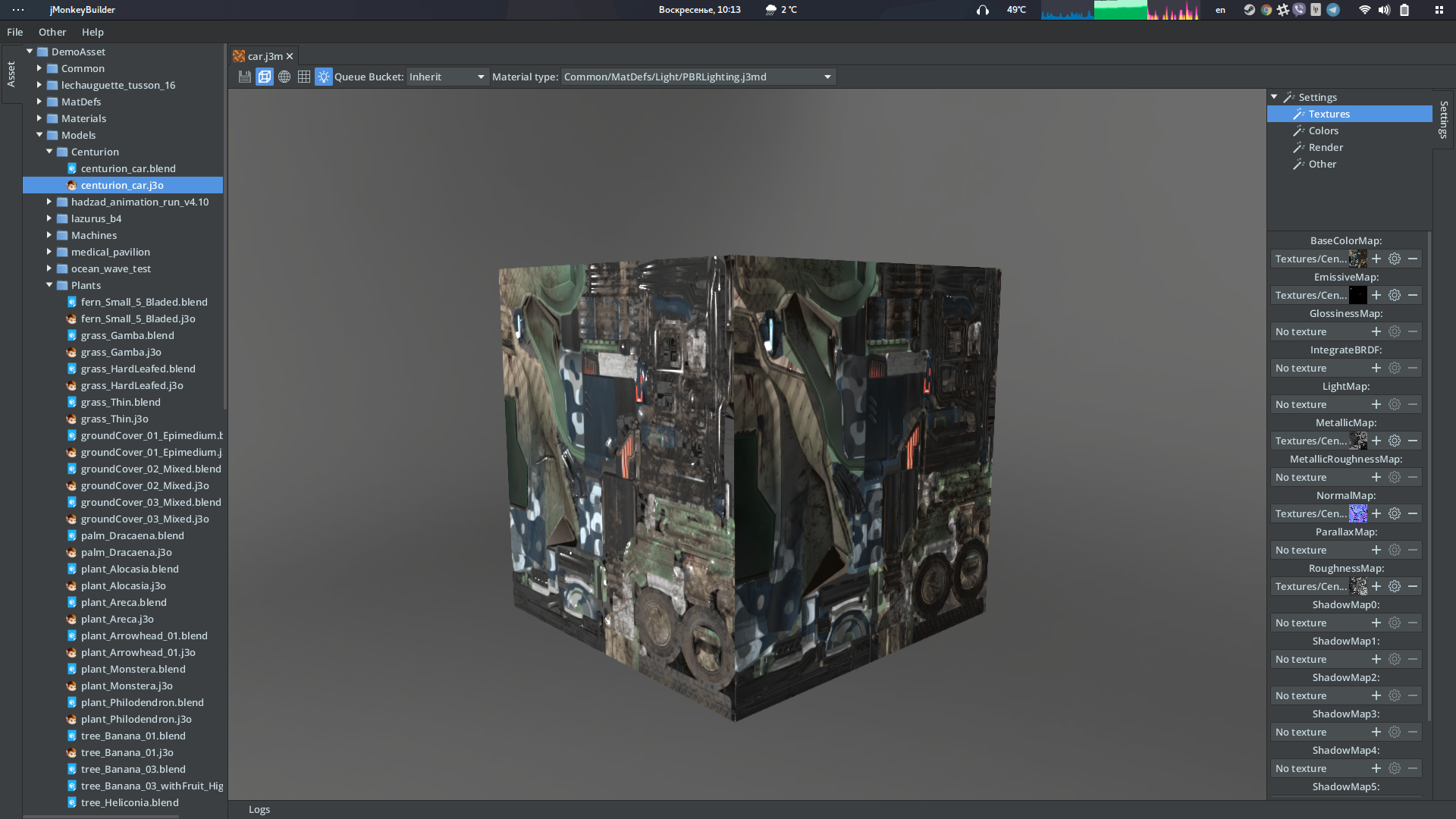Click add texture button for NormalMap
The image size is (1456, 819).
[1376, 513]
